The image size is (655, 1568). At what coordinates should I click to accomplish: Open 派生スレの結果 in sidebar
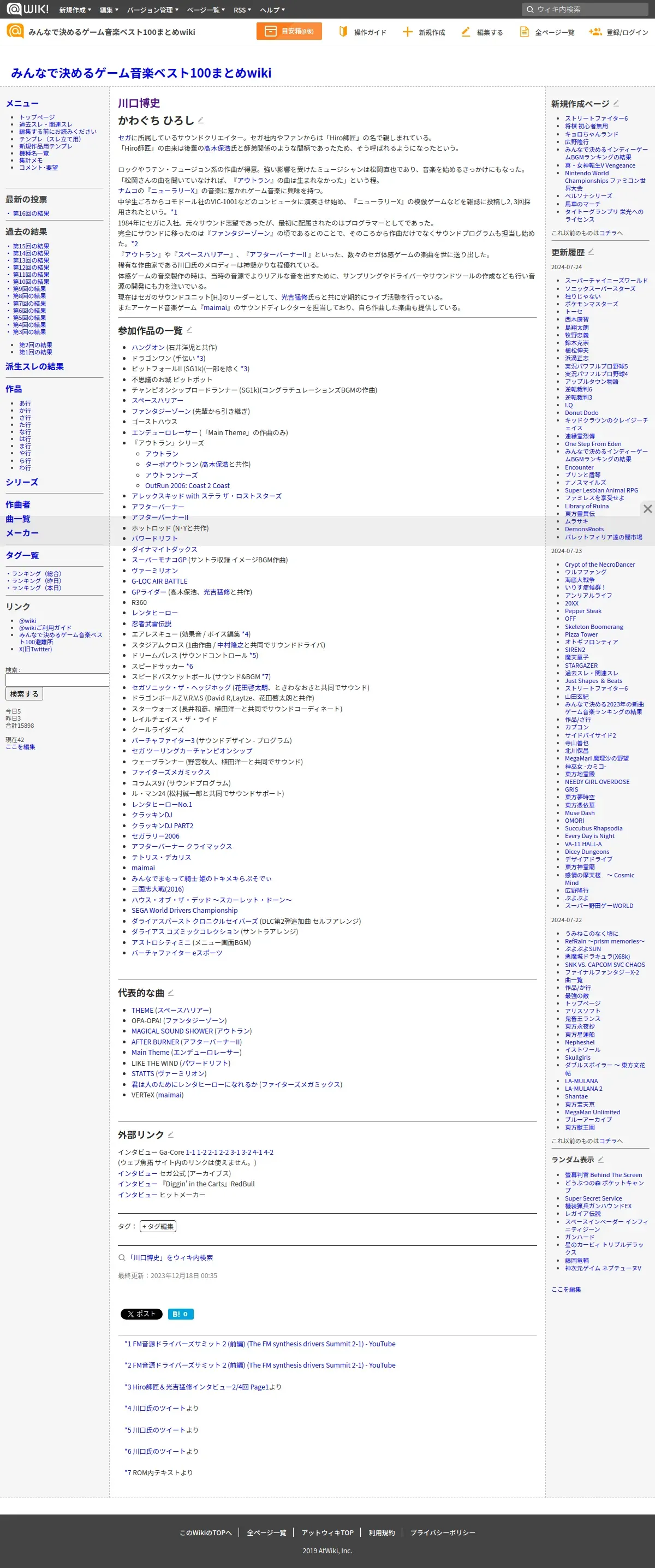tap(35, 366)
